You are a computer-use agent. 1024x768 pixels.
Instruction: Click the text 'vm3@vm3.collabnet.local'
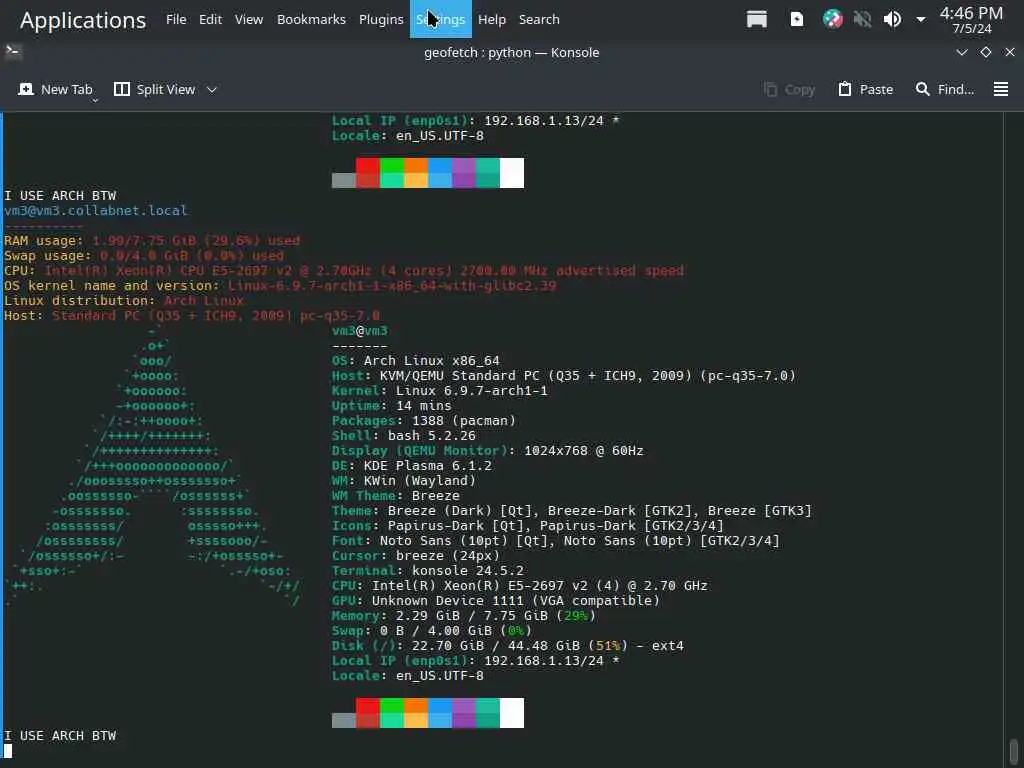click(95, 210)
